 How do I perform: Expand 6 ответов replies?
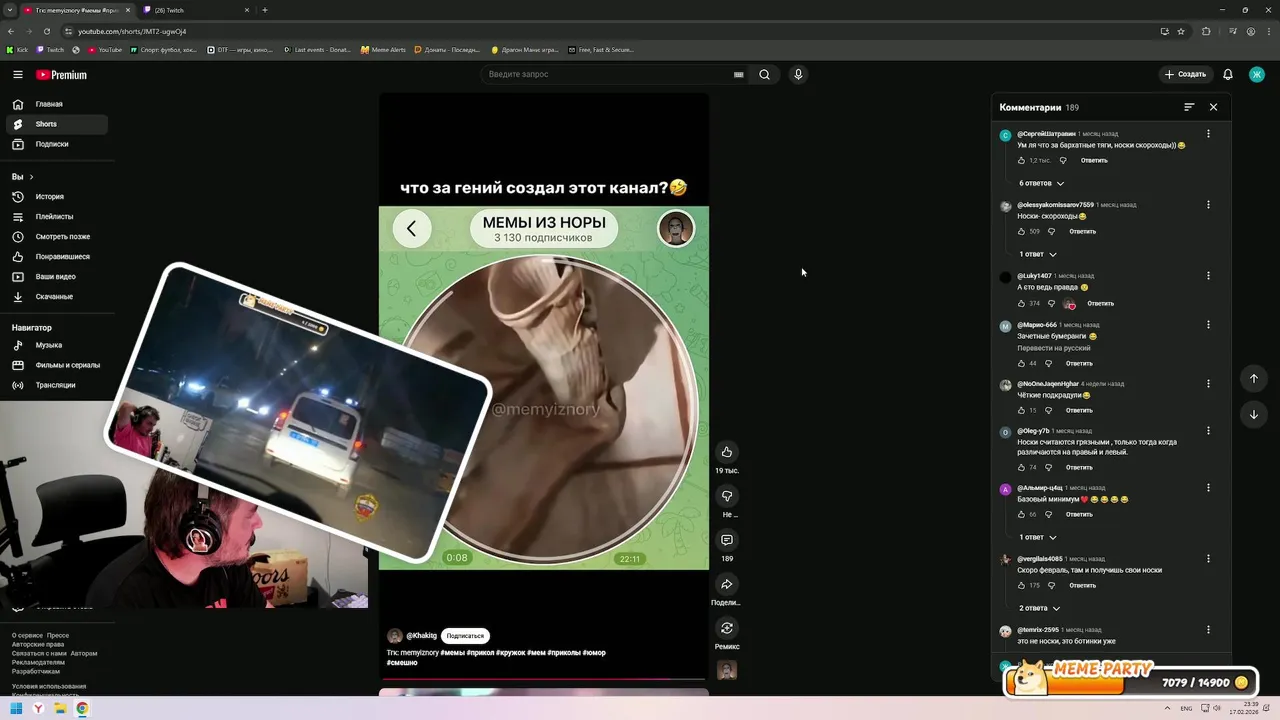(1041, 183)
